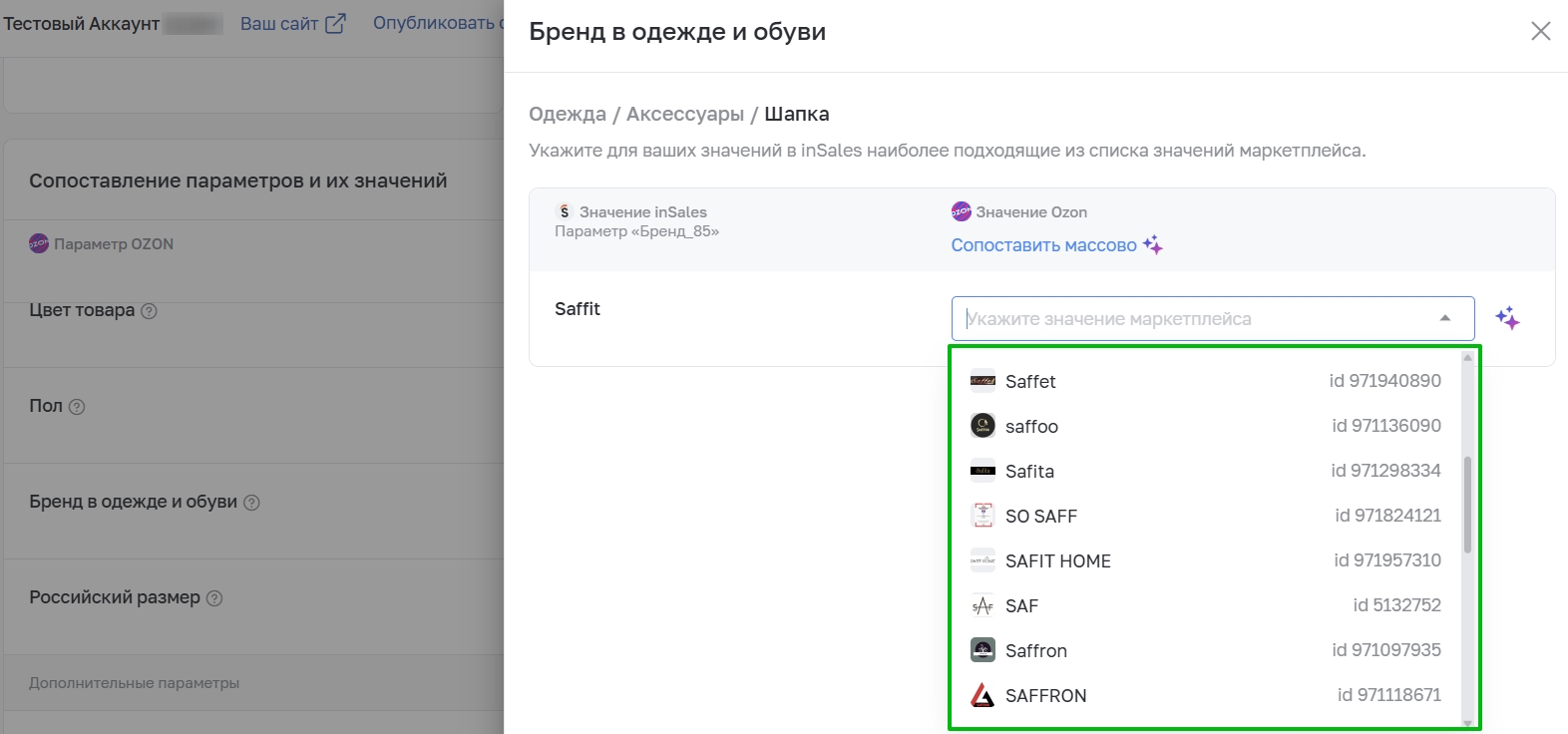Image resolution: width=1568 pixels, height=734 pixels.
Task: Choose Safita brand option
Action: pos(1205,471)
